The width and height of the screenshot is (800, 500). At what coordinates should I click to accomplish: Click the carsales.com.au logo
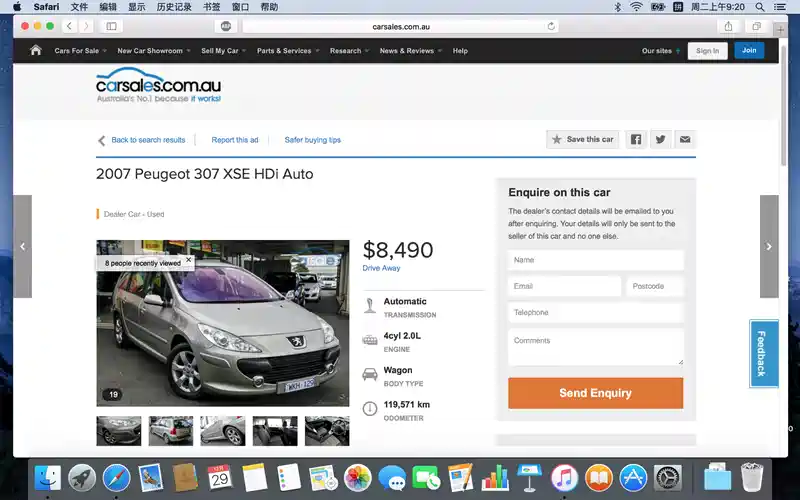[159, 85]
